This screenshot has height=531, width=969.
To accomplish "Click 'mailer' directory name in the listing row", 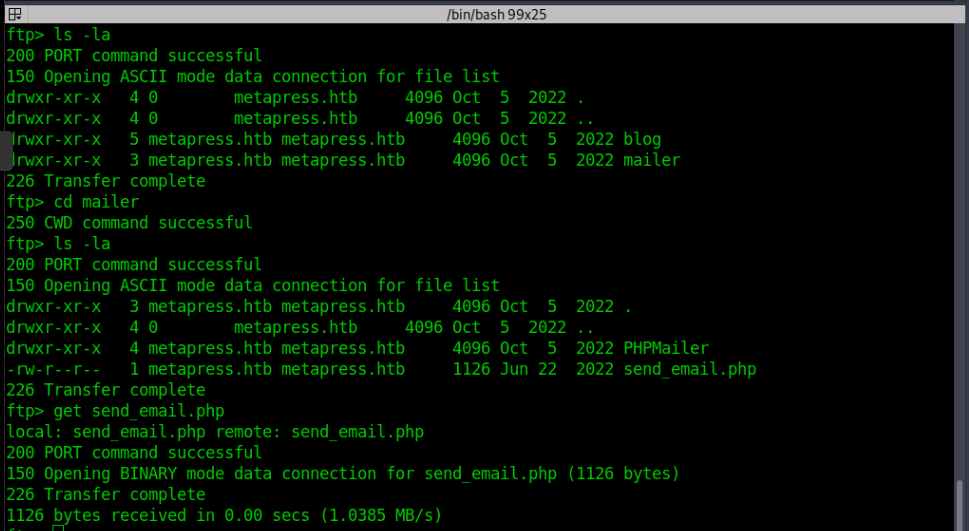I will tap(651, 160).
